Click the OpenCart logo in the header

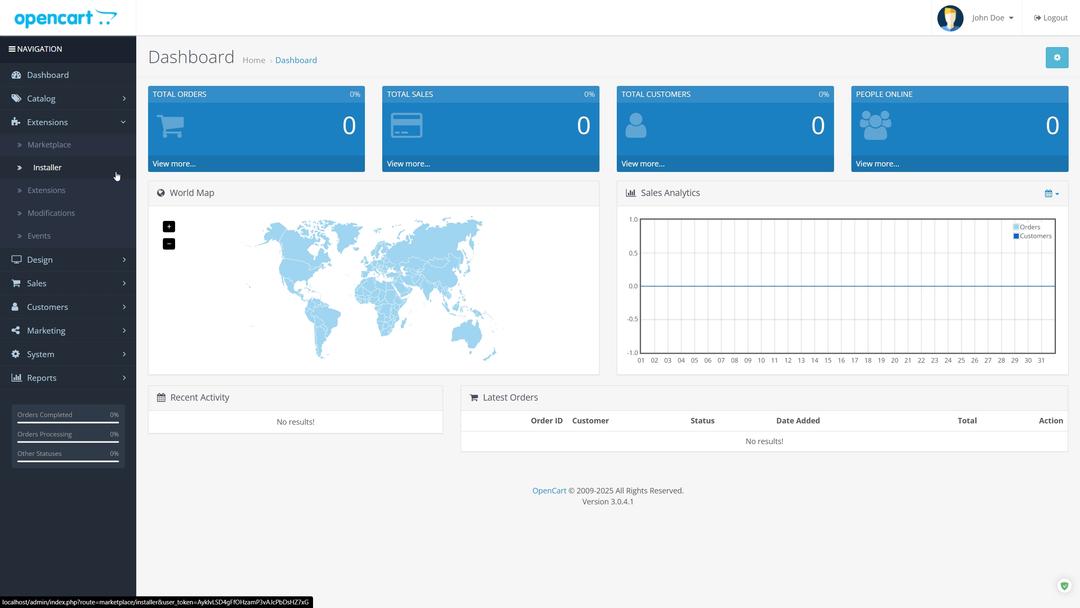pyautogui.click(x=65, y=18)
